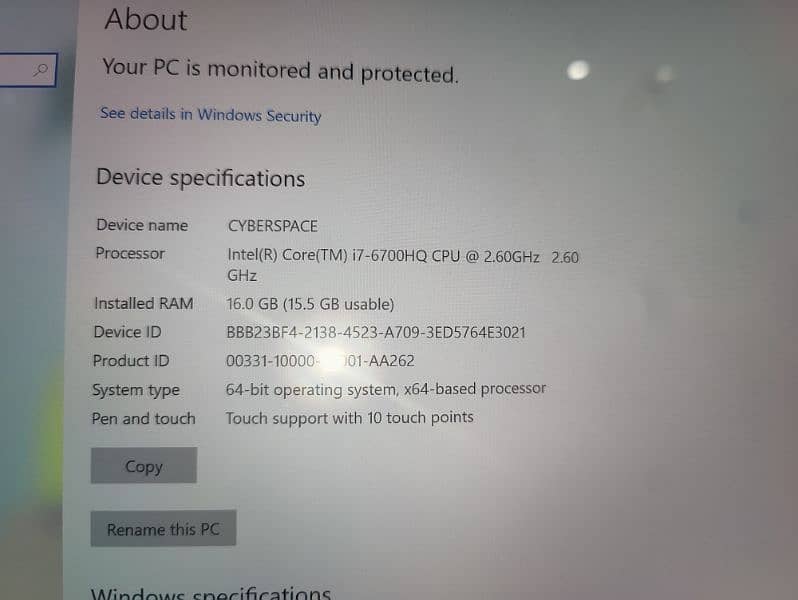Click the Installed RAM label
798x600 pixels.
[144, 303]
